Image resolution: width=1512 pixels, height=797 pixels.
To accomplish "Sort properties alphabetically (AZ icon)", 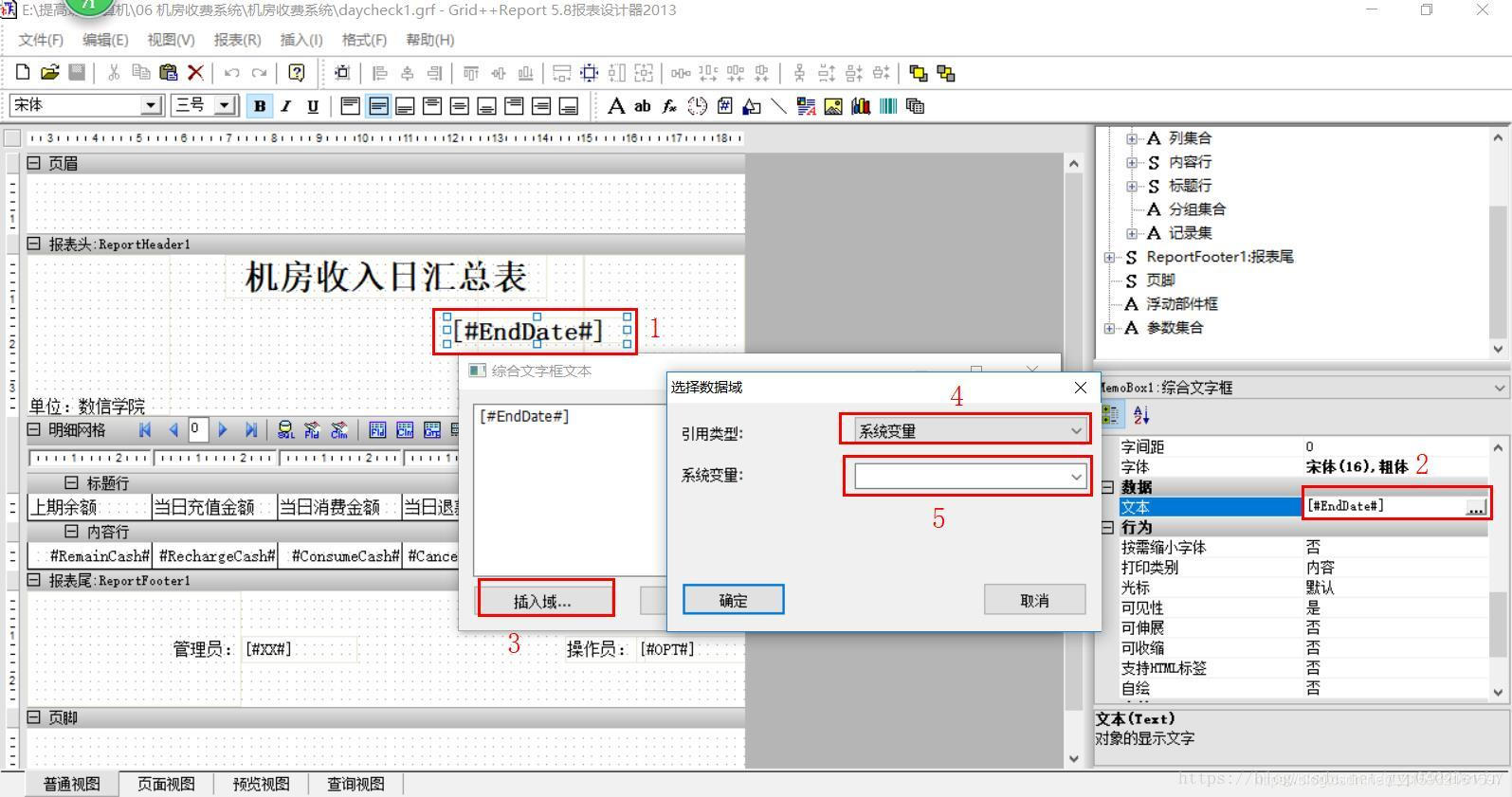I will pyautogui.click(x=1141, y=415).
